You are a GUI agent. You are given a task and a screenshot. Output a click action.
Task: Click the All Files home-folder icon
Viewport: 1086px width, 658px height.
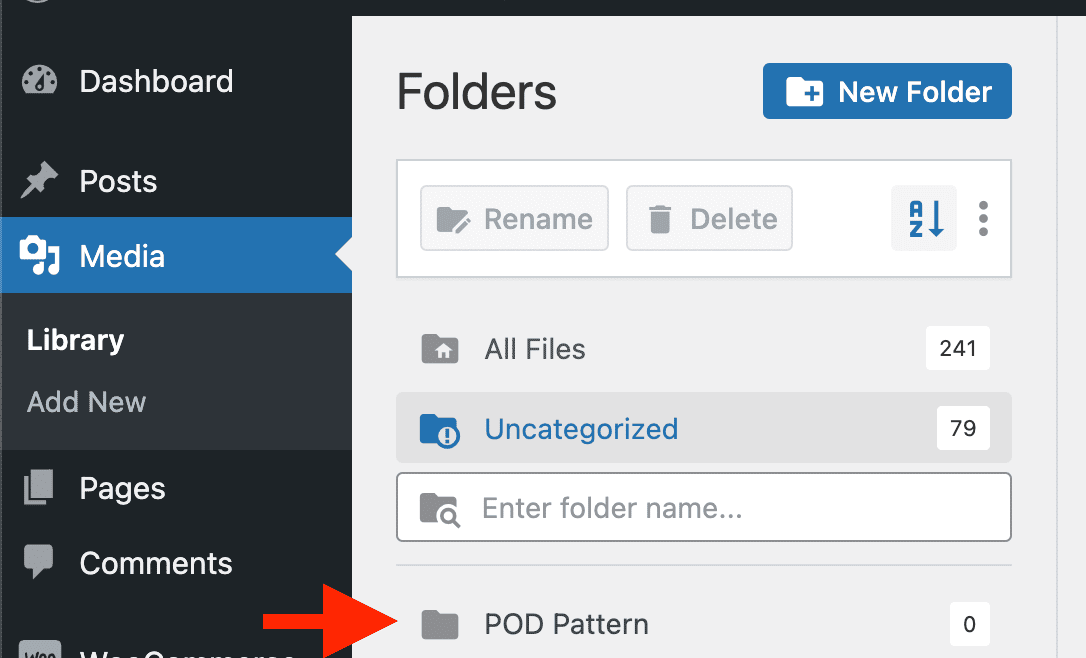[439, 348]
